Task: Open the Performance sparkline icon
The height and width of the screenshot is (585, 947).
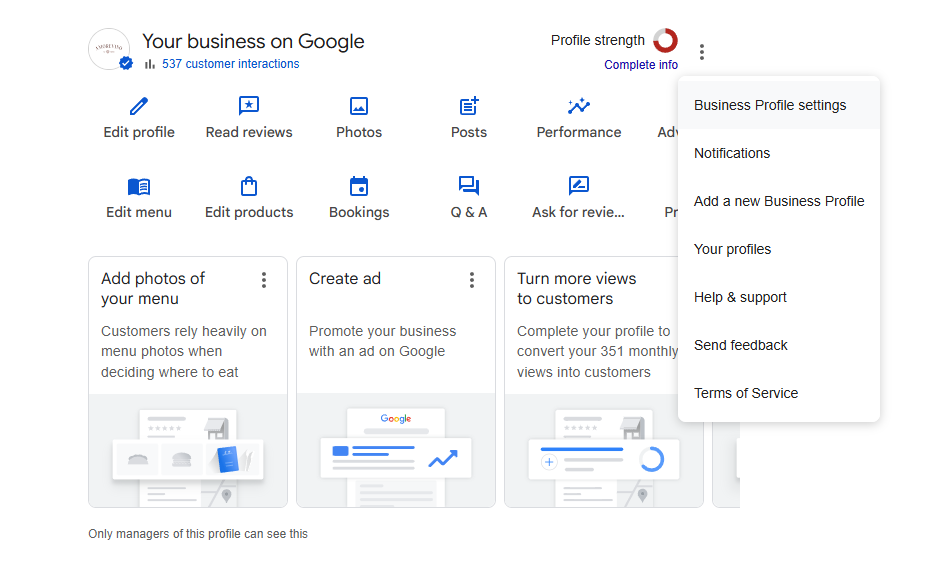Action: (x=579, y=106)
